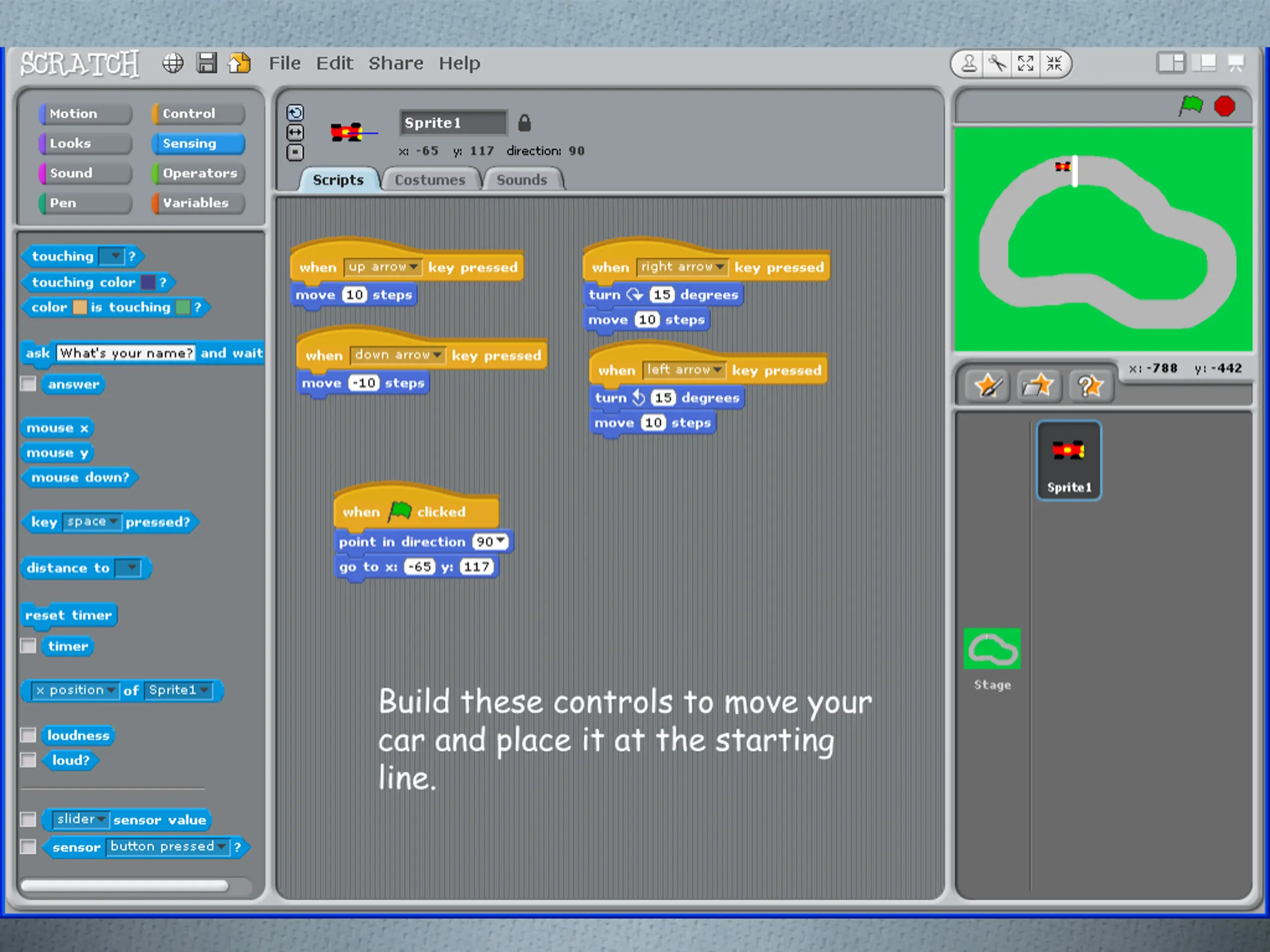Screen dimensions: 1270x952
Task: Enable the slider sensor value checkbox
Action: [x=28, y=819]
